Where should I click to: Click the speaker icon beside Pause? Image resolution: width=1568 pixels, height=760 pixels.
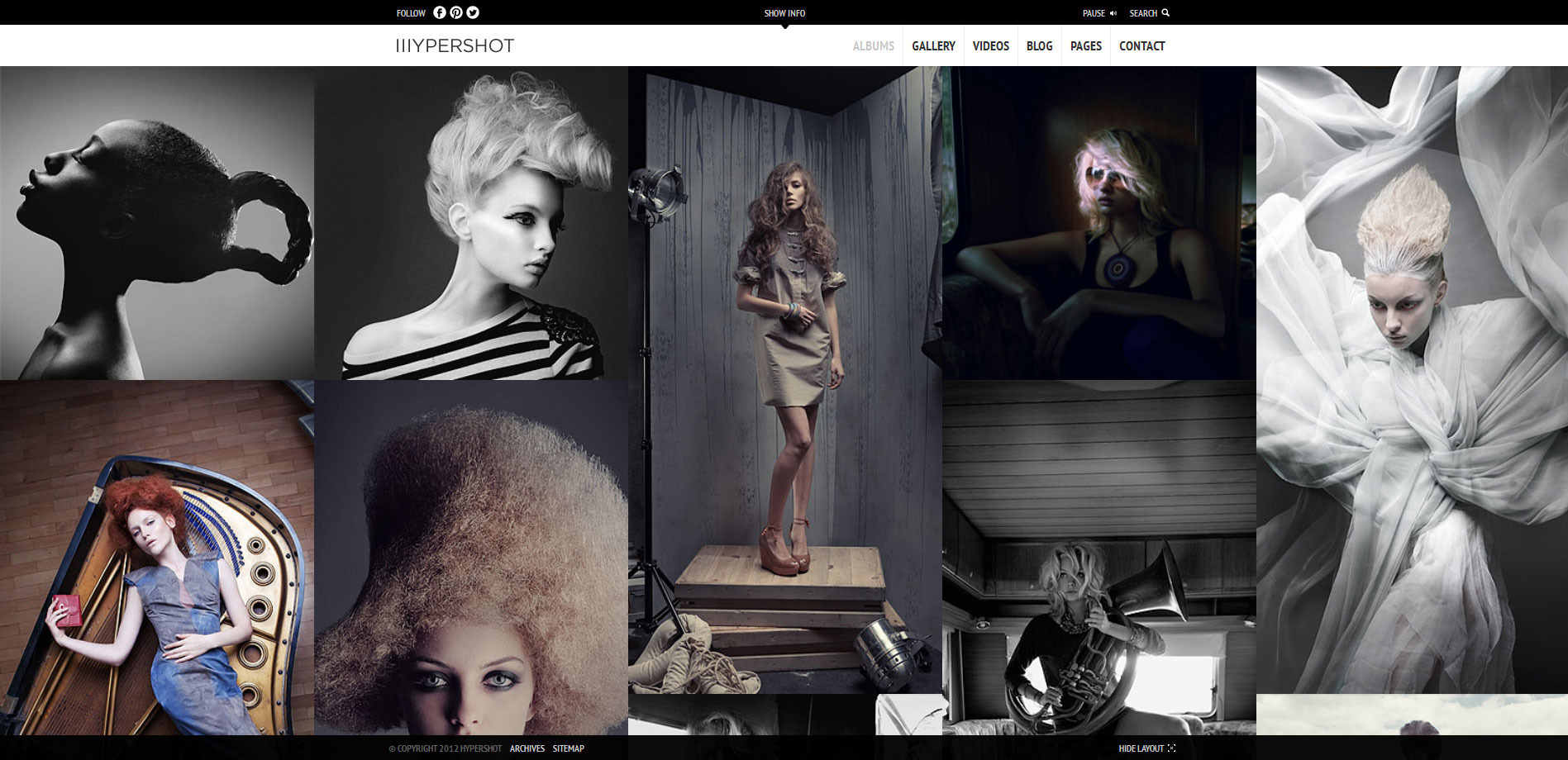(1113, 13)
